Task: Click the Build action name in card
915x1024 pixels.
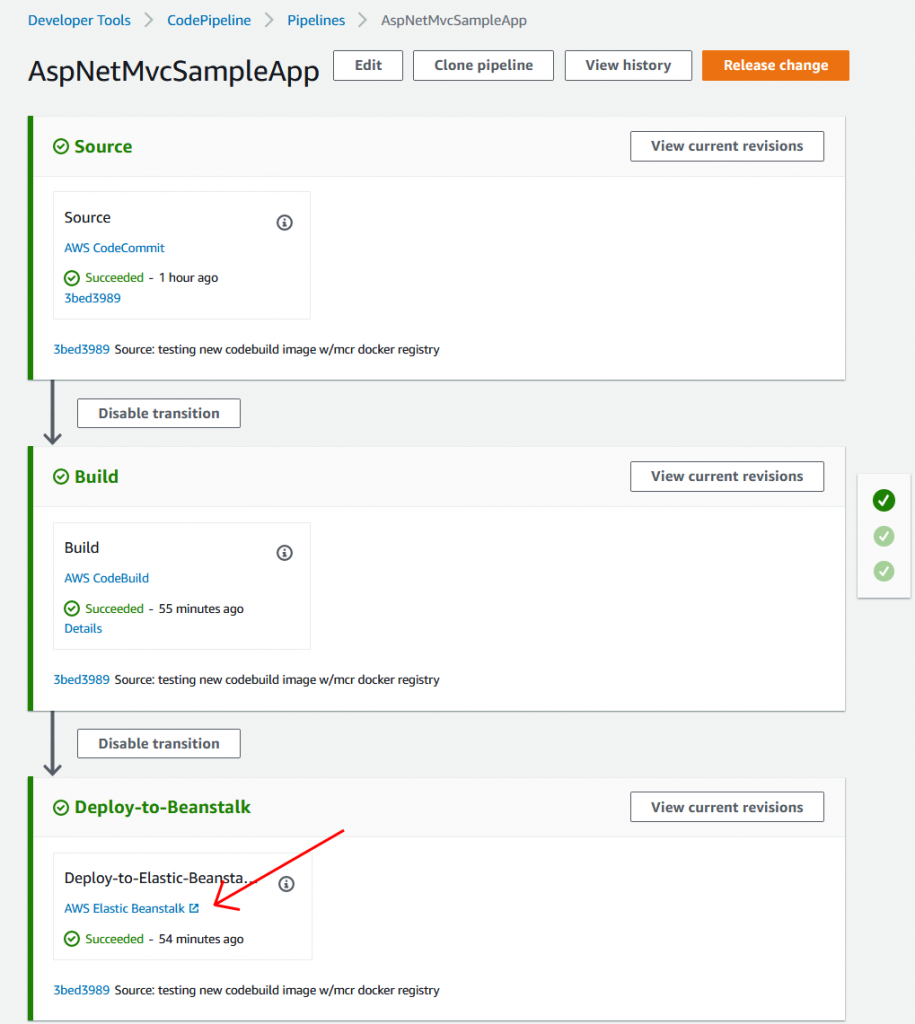Action: point(82,548)
